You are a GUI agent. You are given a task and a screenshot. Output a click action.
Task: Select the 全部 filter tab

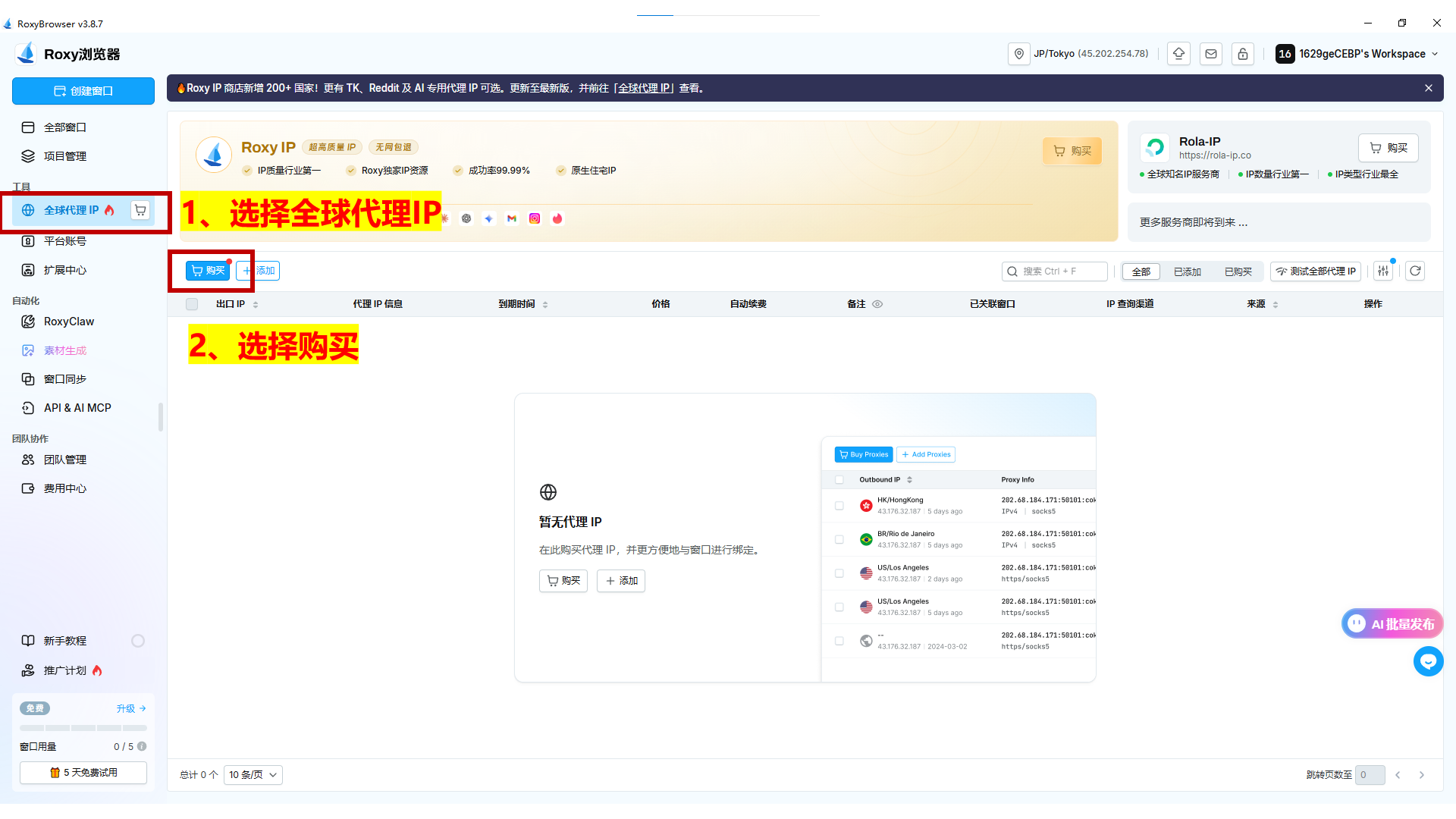coord(1141,271)
